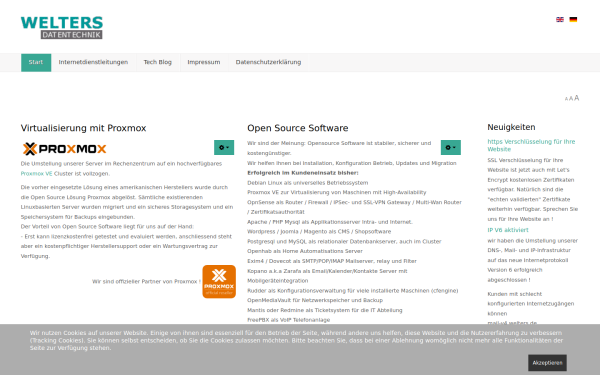600x375 pixels.
Task: Go to the Start menu item
Action: (x=36, y=62)
